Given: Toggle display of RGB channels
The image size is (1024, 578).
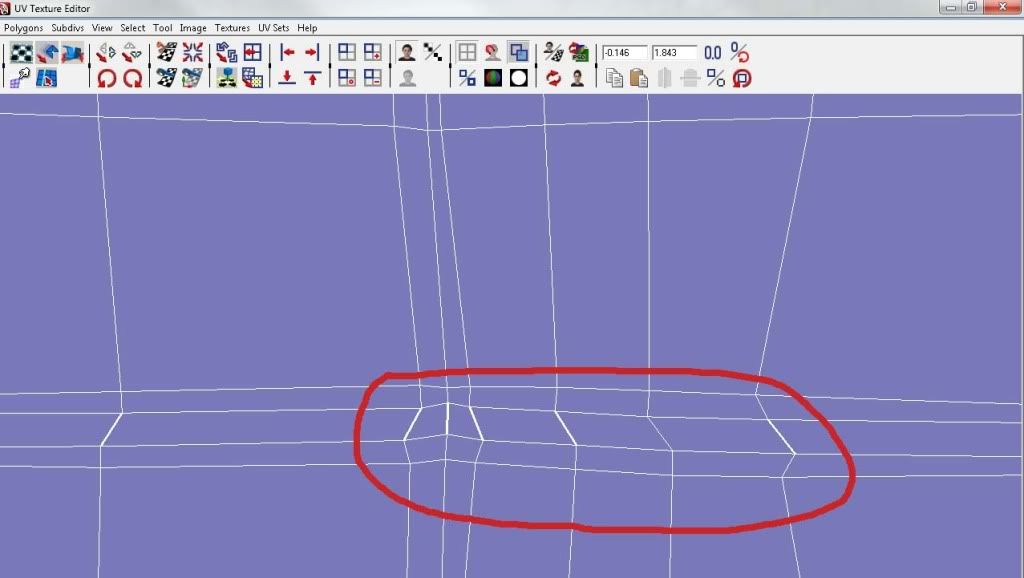Looking at the screenshot, I should click(492, 78).
